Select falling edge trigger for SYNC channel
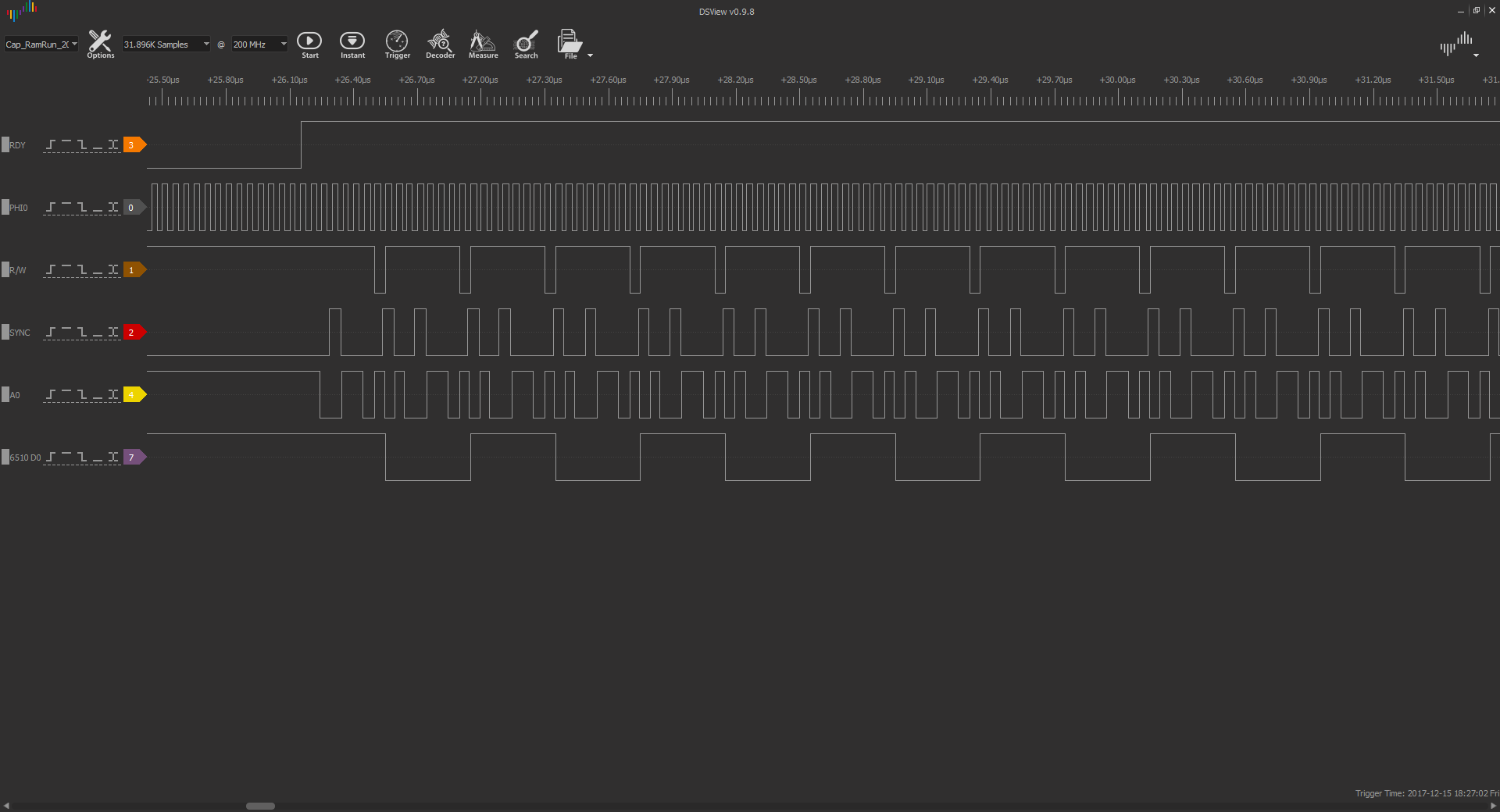The height and width of the screenshot is (812, 1500). click(x=82, y=332)
